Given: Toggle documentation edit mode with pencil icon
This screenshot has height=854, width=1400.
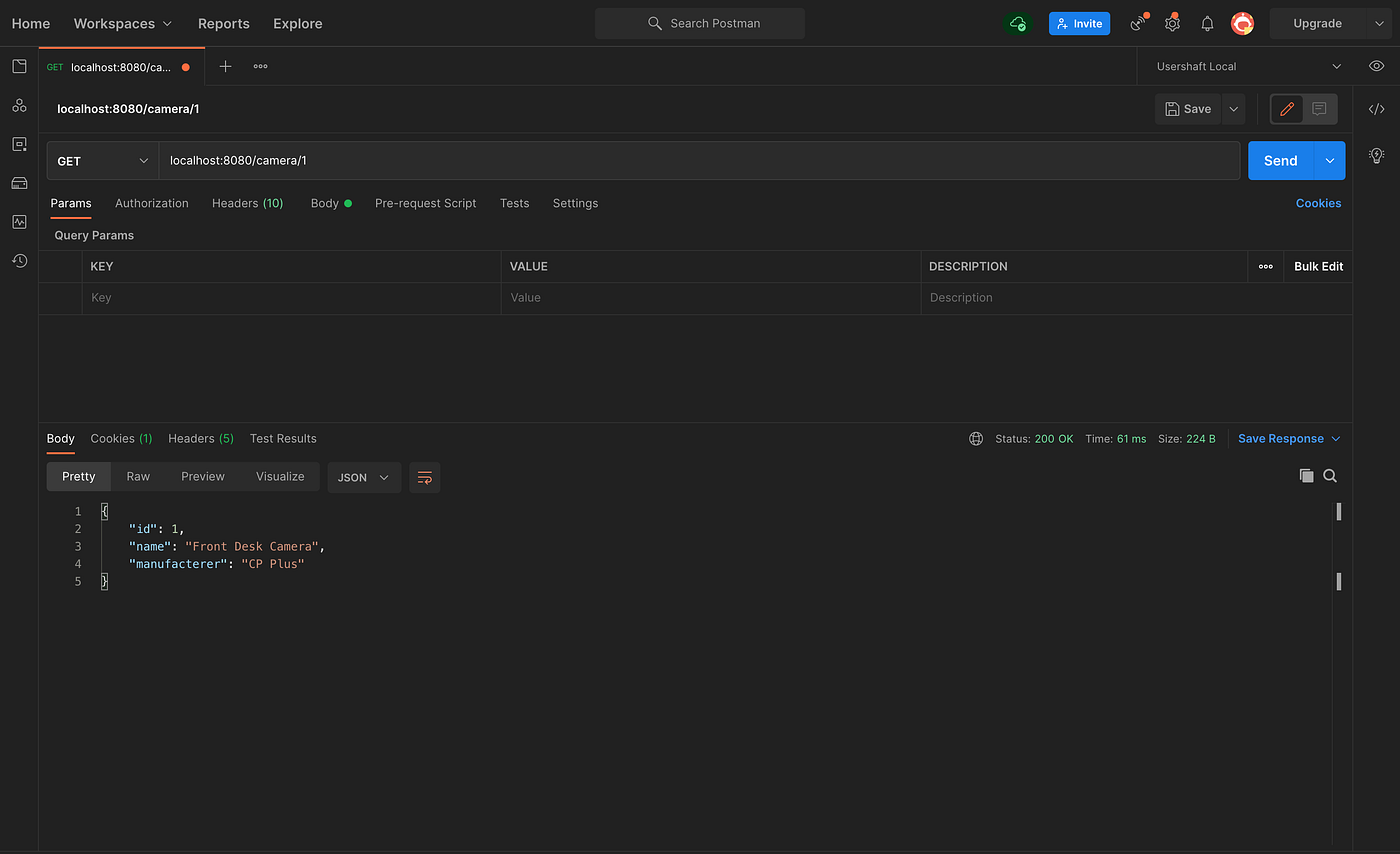Looking at the screenshot, I should (x=1286, y=108).
